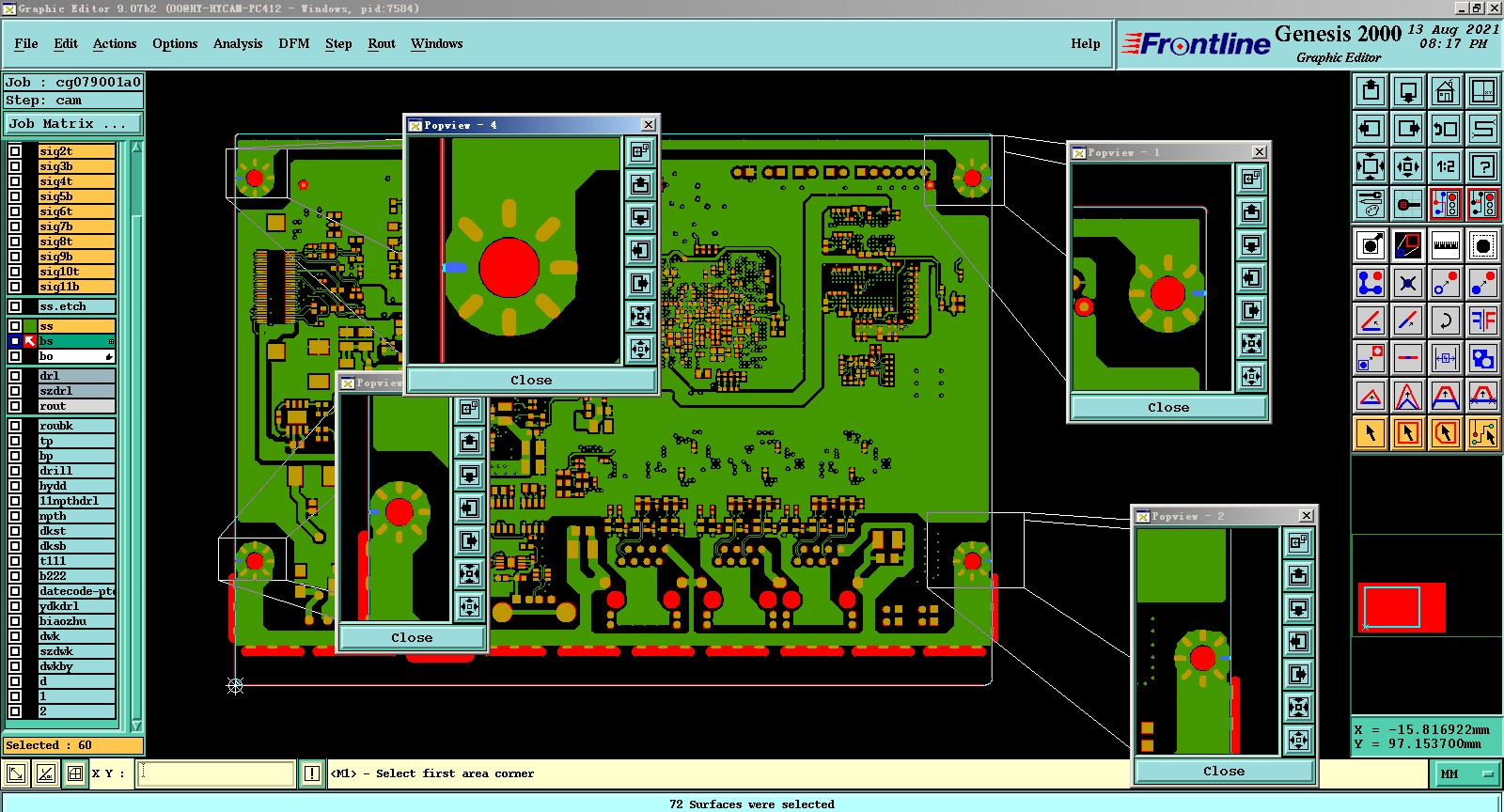Click the exclamation mark button beside coordinate field
The width and height of the screenshot is (1504, 812).
(x=312, y=773)
